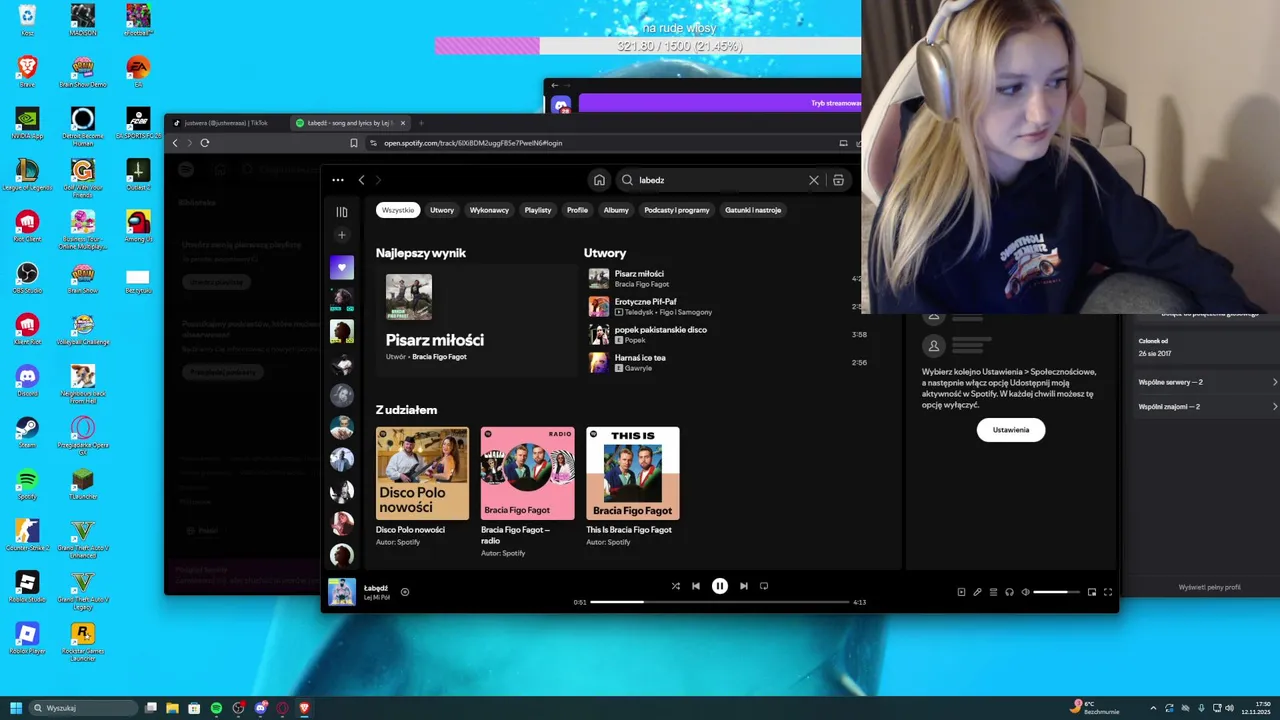The width and height of the screenshot is (1280, 720).
Task: Go back in Spotify navigation
Action: [362, 180]
